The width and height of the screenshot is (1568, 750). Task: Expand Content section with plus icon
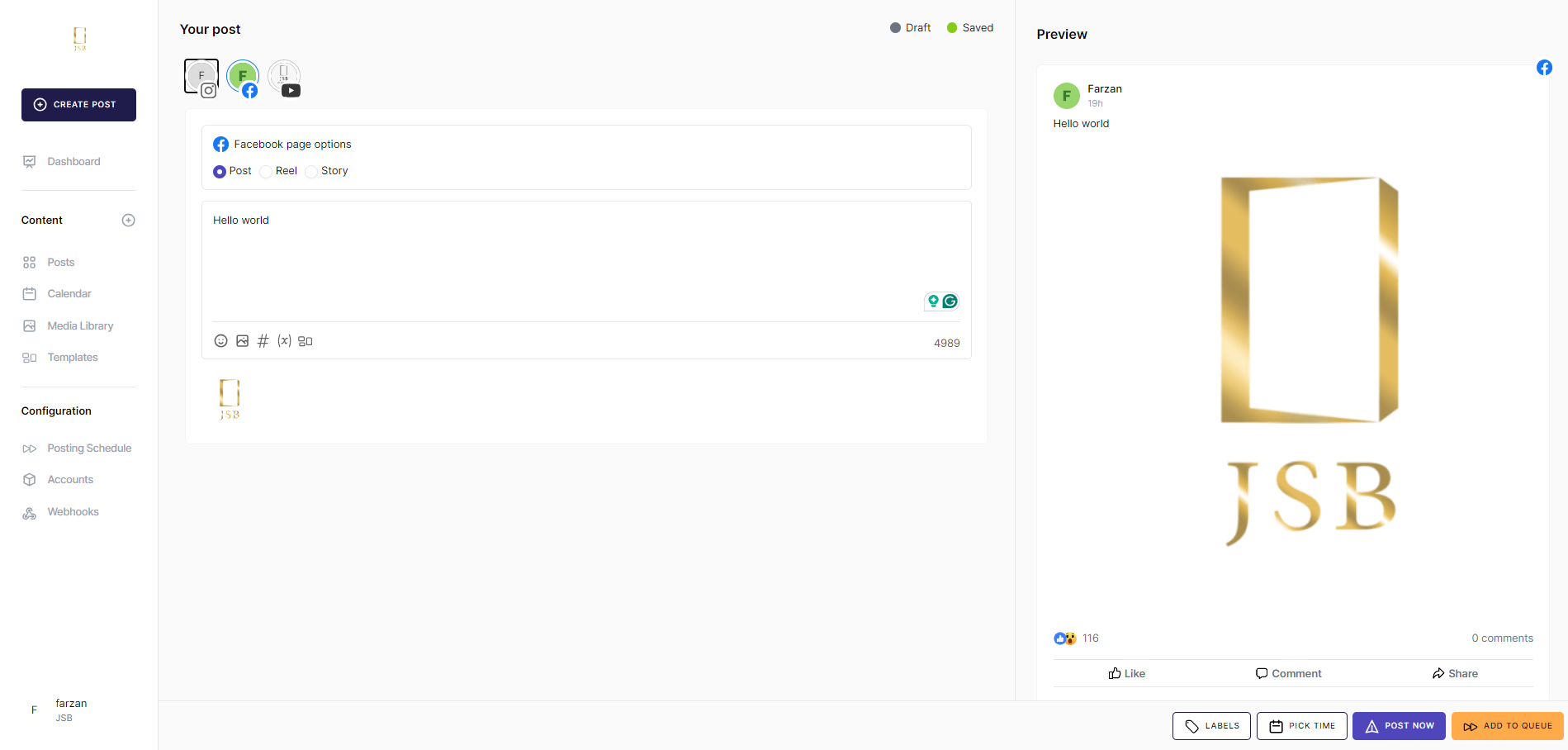tap(128, 221)
